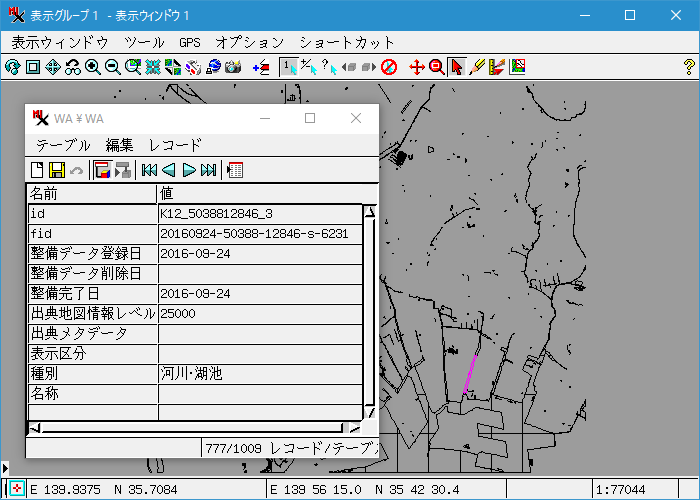Click the 値 column header
The image size is (700, 500).
tap(260, 193)
